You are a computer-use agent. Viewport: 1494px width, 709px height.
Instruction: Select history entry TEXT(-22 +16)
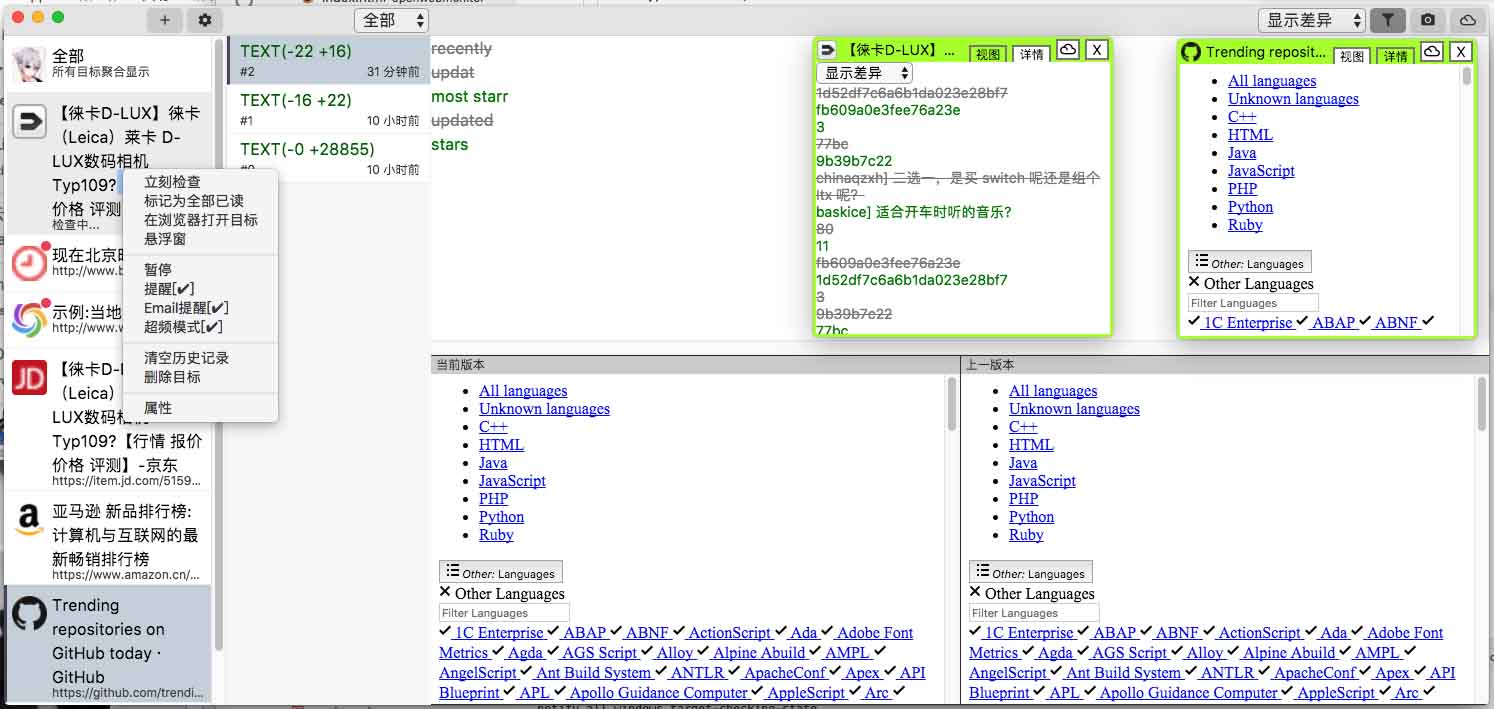point(329,60)
